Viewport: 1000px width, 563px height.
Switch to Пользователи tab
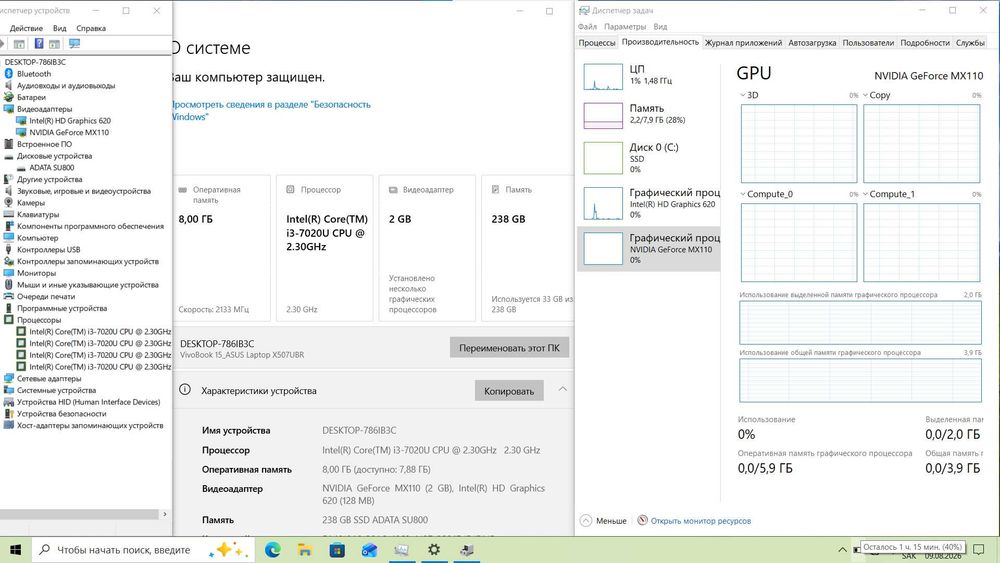[868, 43]
